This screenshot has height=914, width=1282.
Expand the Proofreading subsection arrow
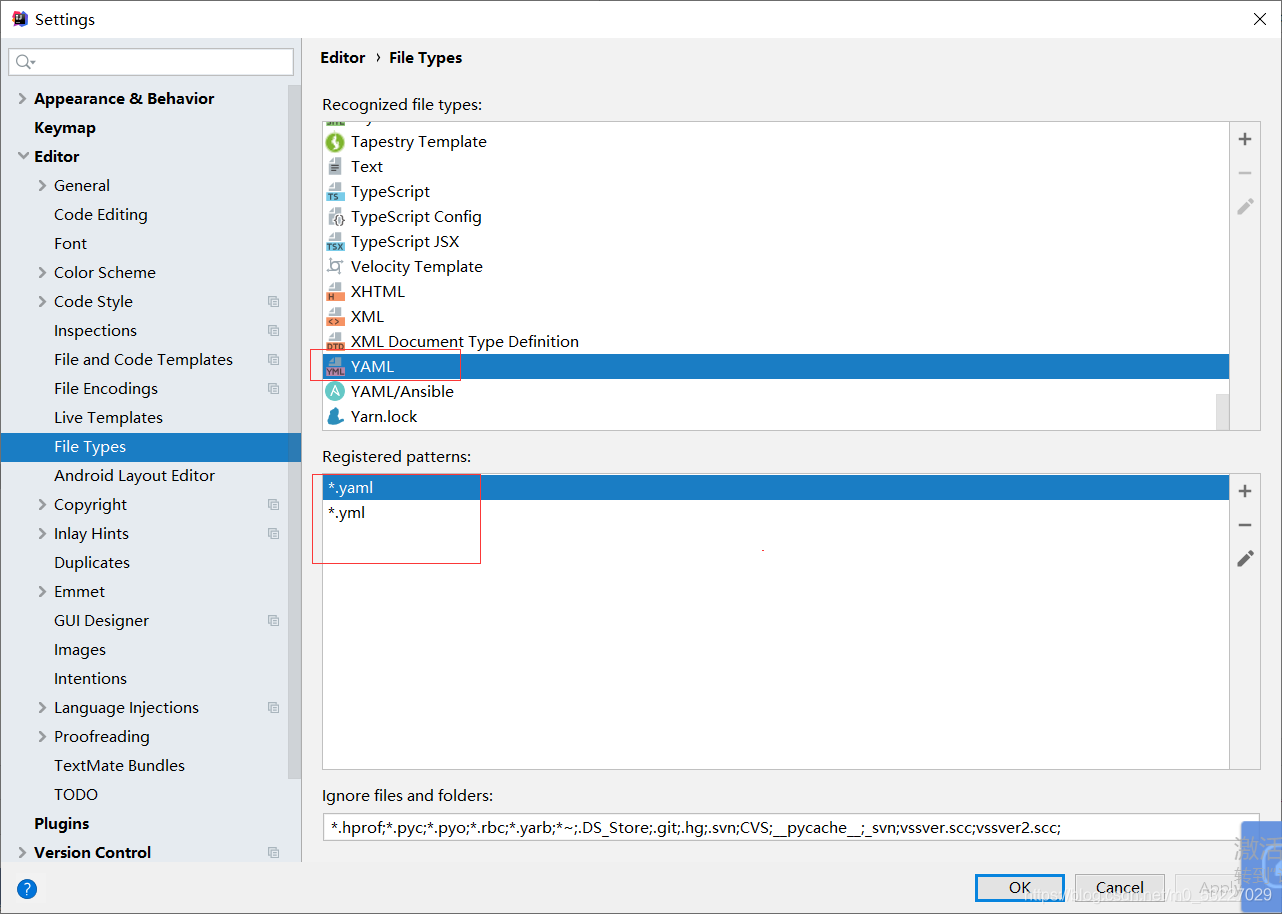[42, 736]
